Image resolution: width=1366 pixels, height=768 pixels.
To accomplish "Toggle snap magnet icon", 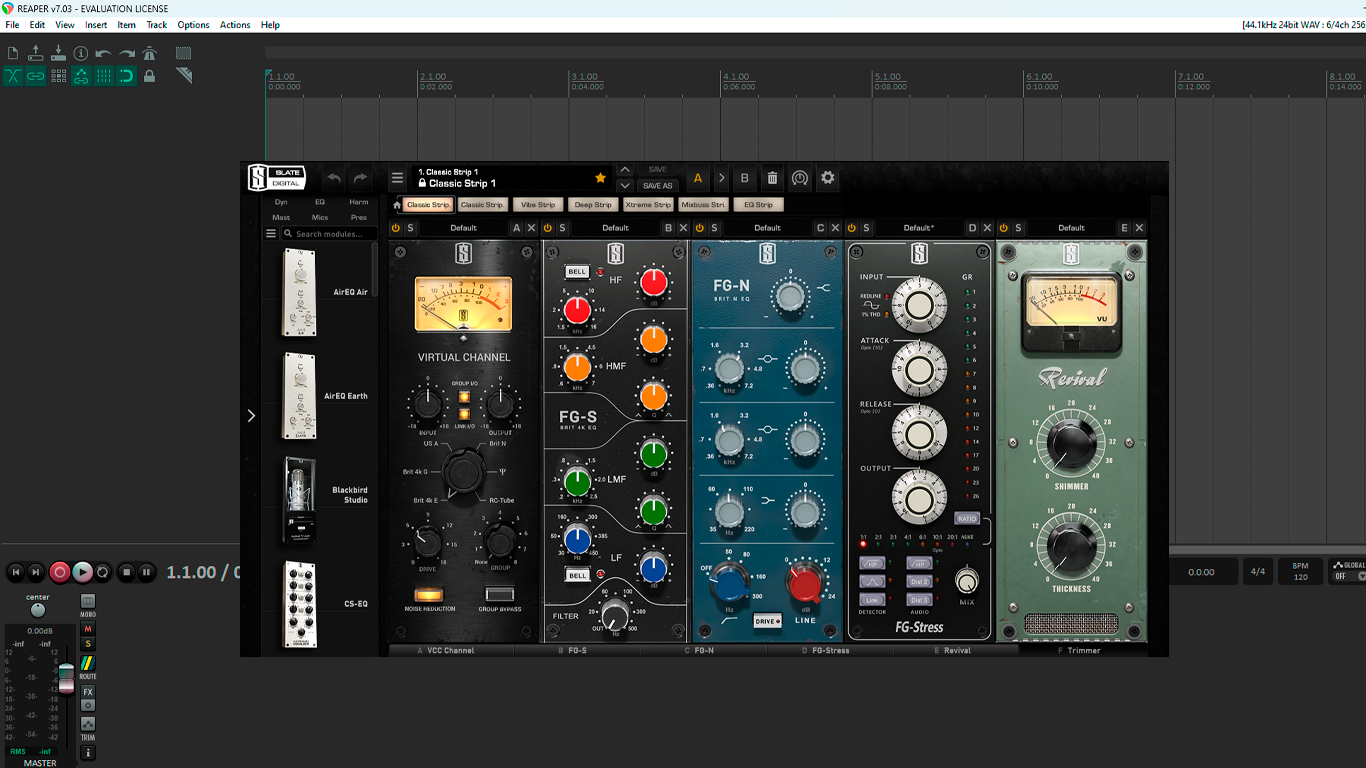I will (127, 76).
